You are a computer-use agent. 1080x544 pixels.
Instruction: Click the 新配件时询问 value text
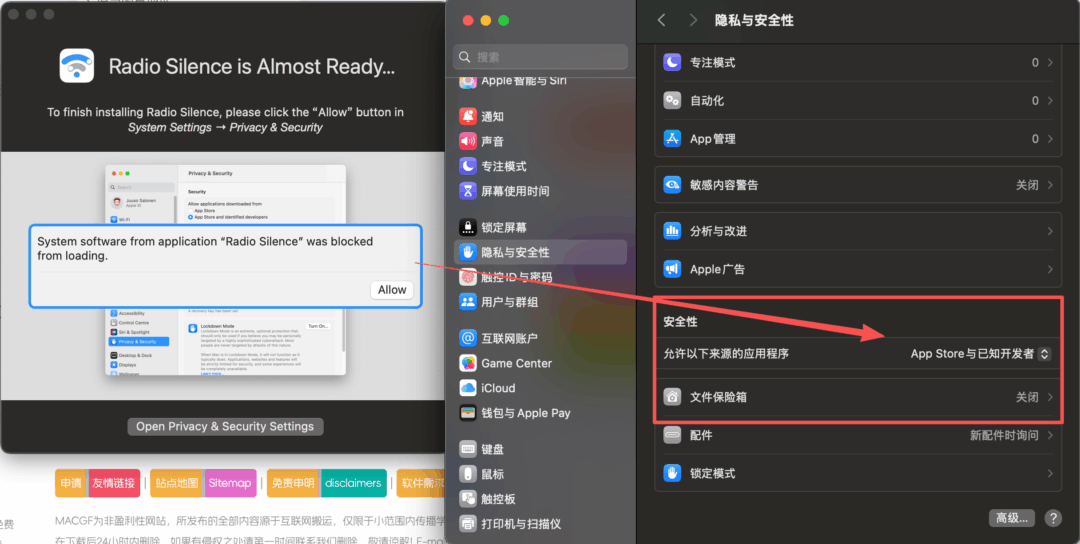pos(1004,435)
